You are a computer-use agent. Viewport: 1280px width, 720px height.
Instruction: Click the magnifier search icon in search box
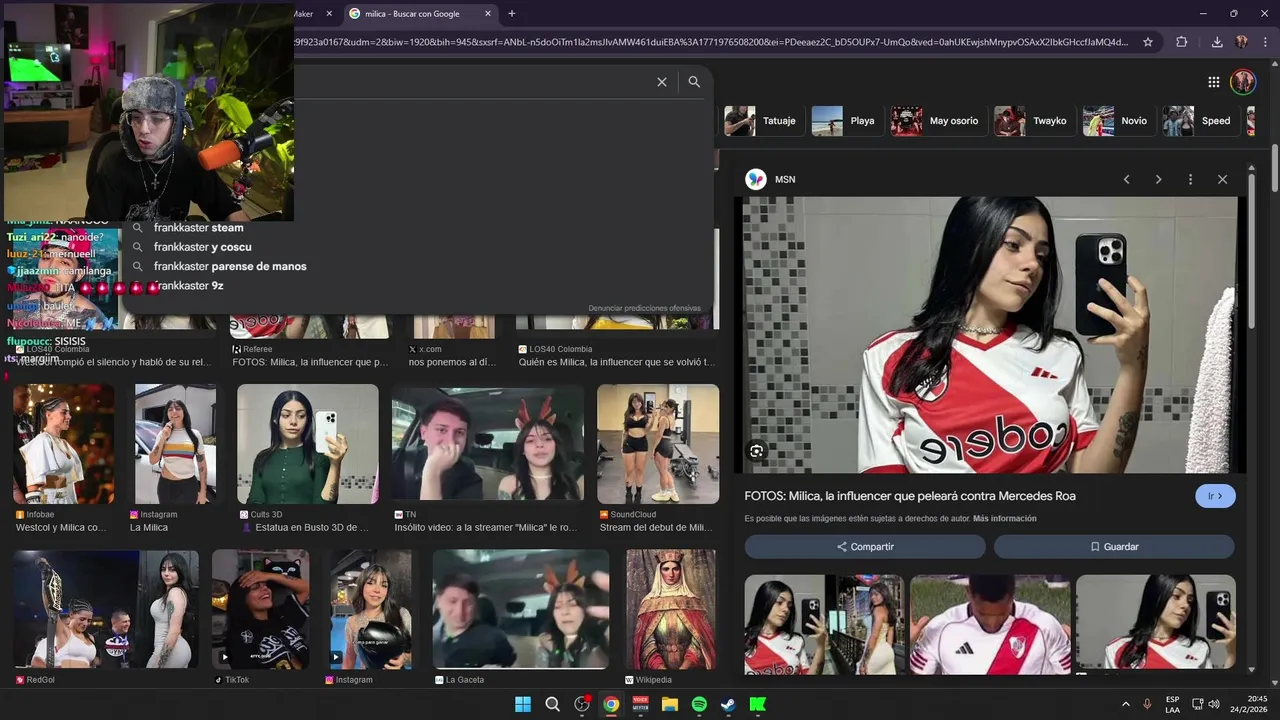[x=694, y=82]
